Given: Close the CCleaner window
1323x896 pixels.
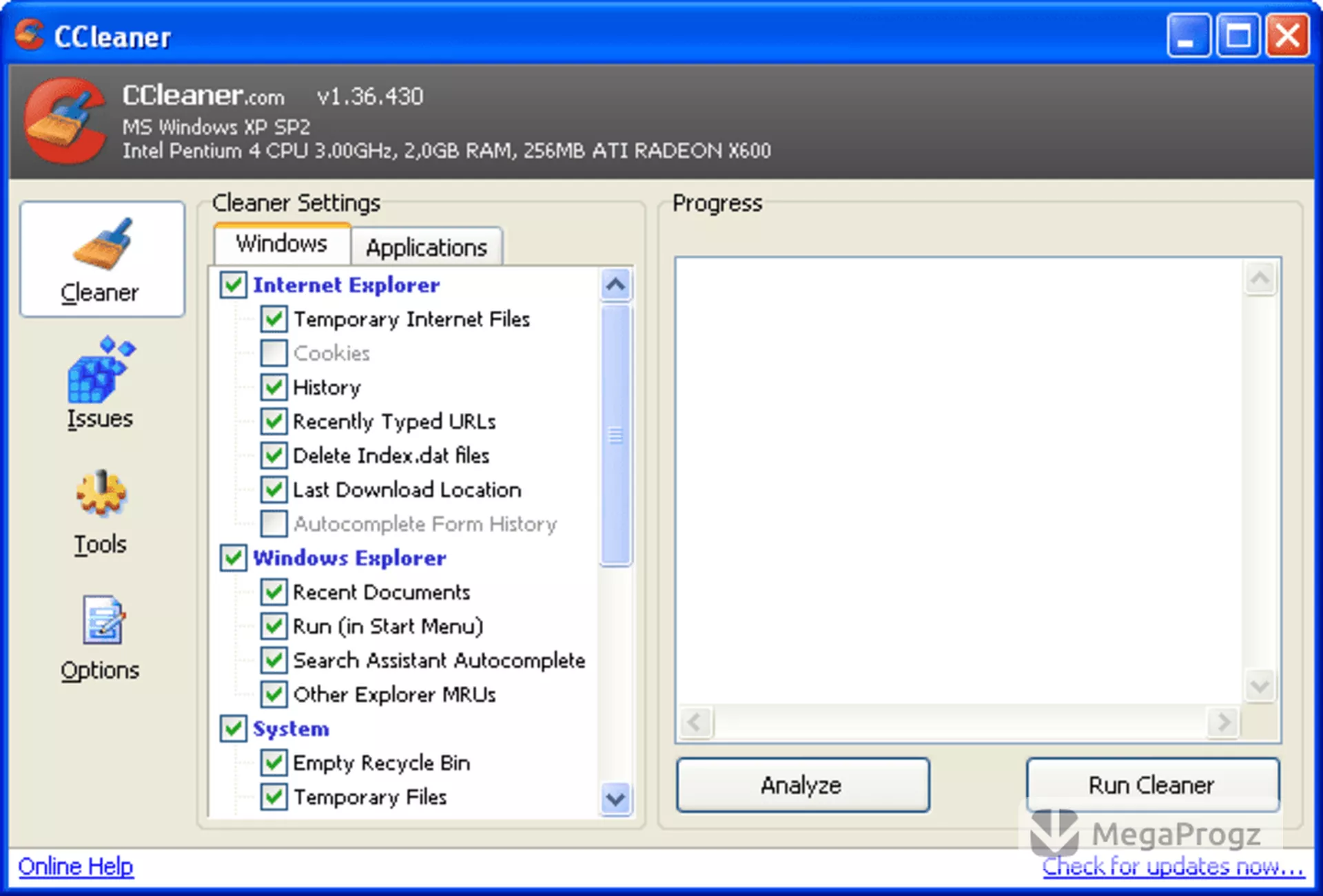Looking at the screenshot, I should click(1287, 35).
